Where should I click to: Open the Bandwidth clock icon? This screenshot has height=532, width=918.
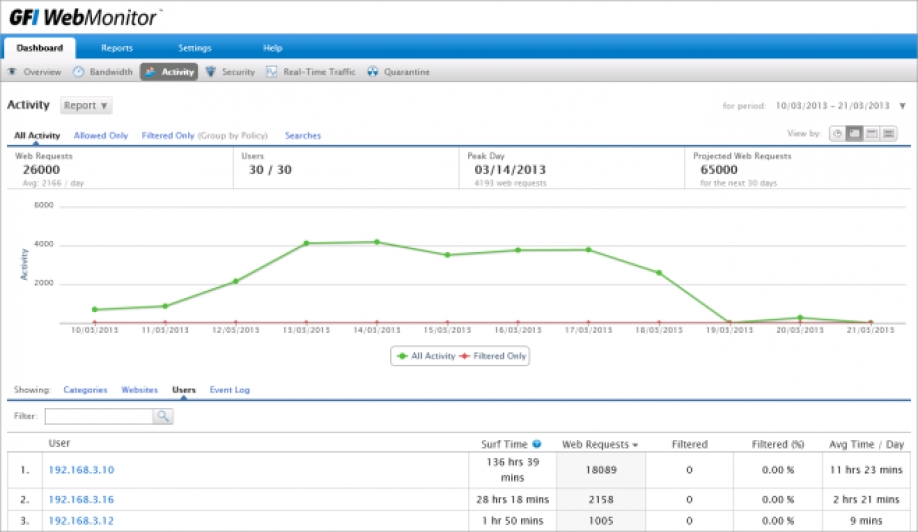[x=78, y=72]
